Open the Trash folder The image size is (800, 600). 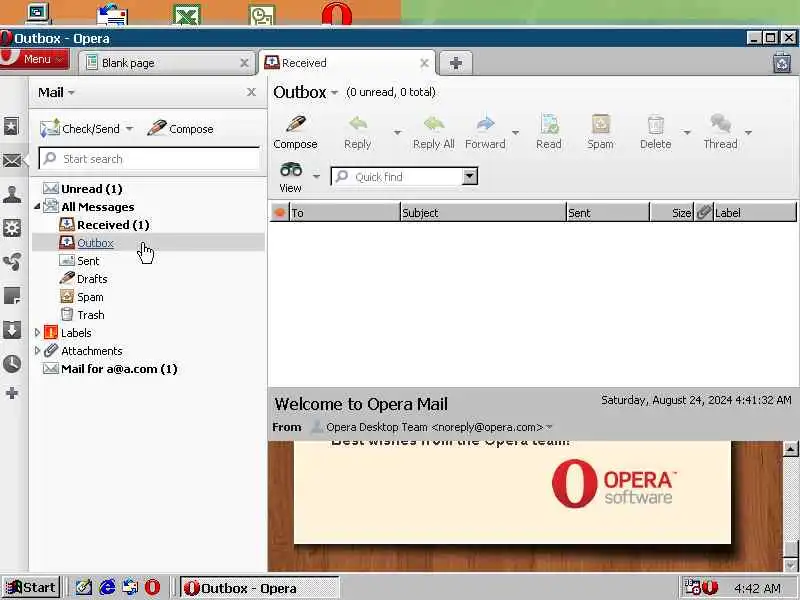coord(82,315)
